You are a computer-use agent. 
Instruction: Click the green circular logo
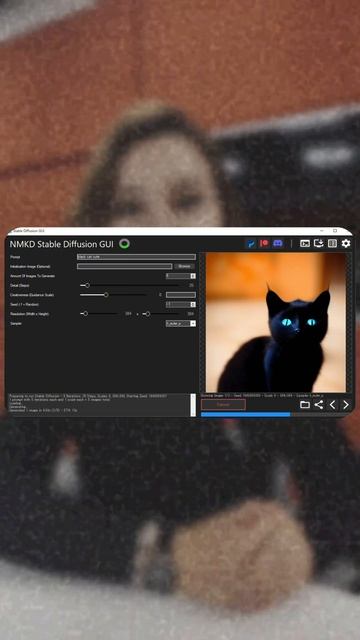point(124,244)
